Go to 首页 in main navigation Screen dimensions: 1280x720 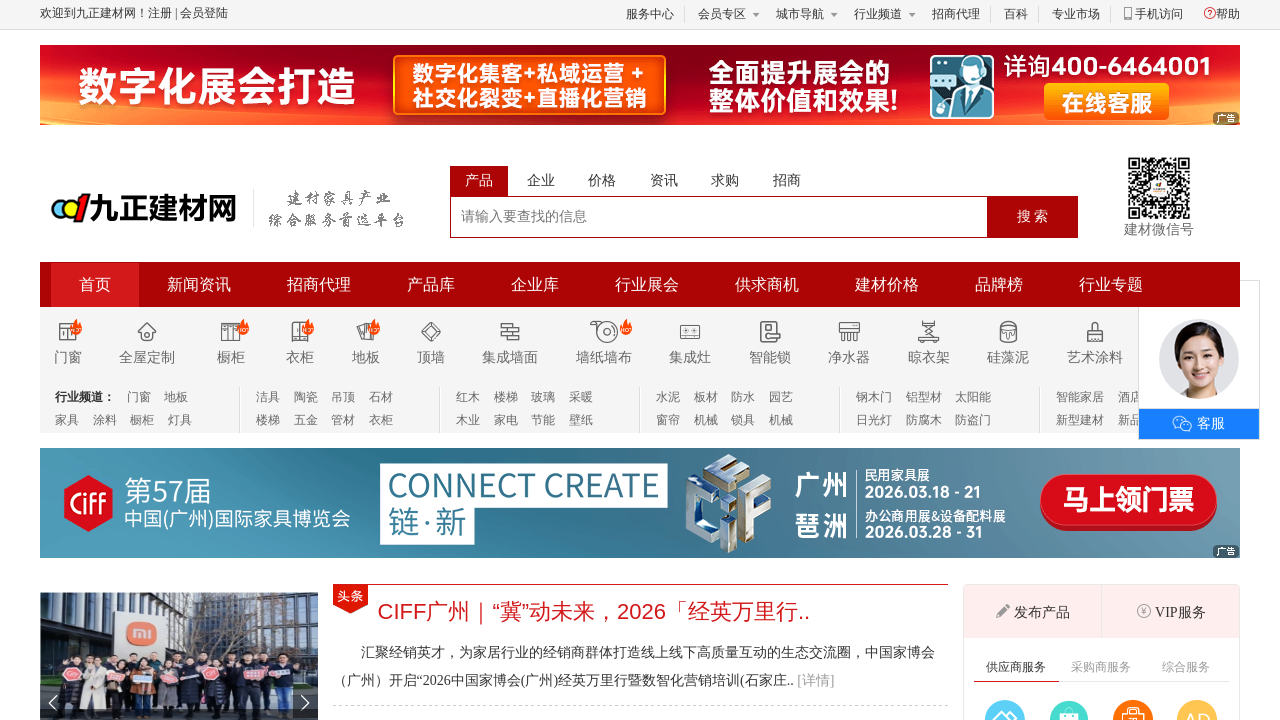(95, 285)
